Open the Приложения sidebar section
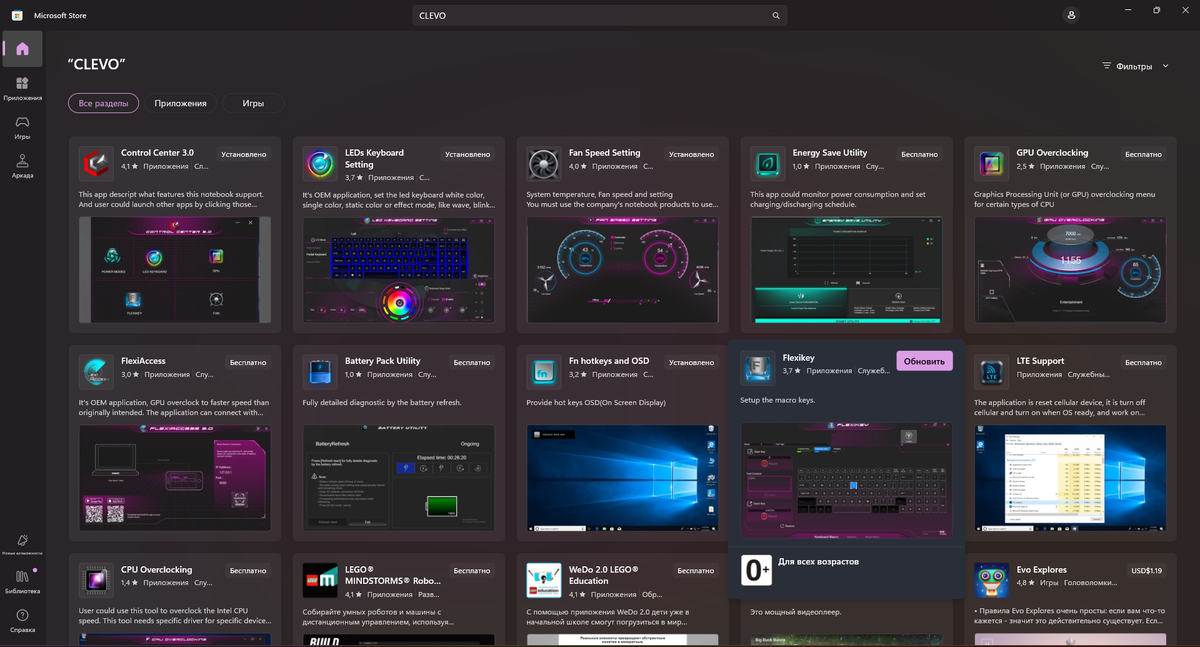Viewport: 1200px width, 647px height. pos(22,89)
